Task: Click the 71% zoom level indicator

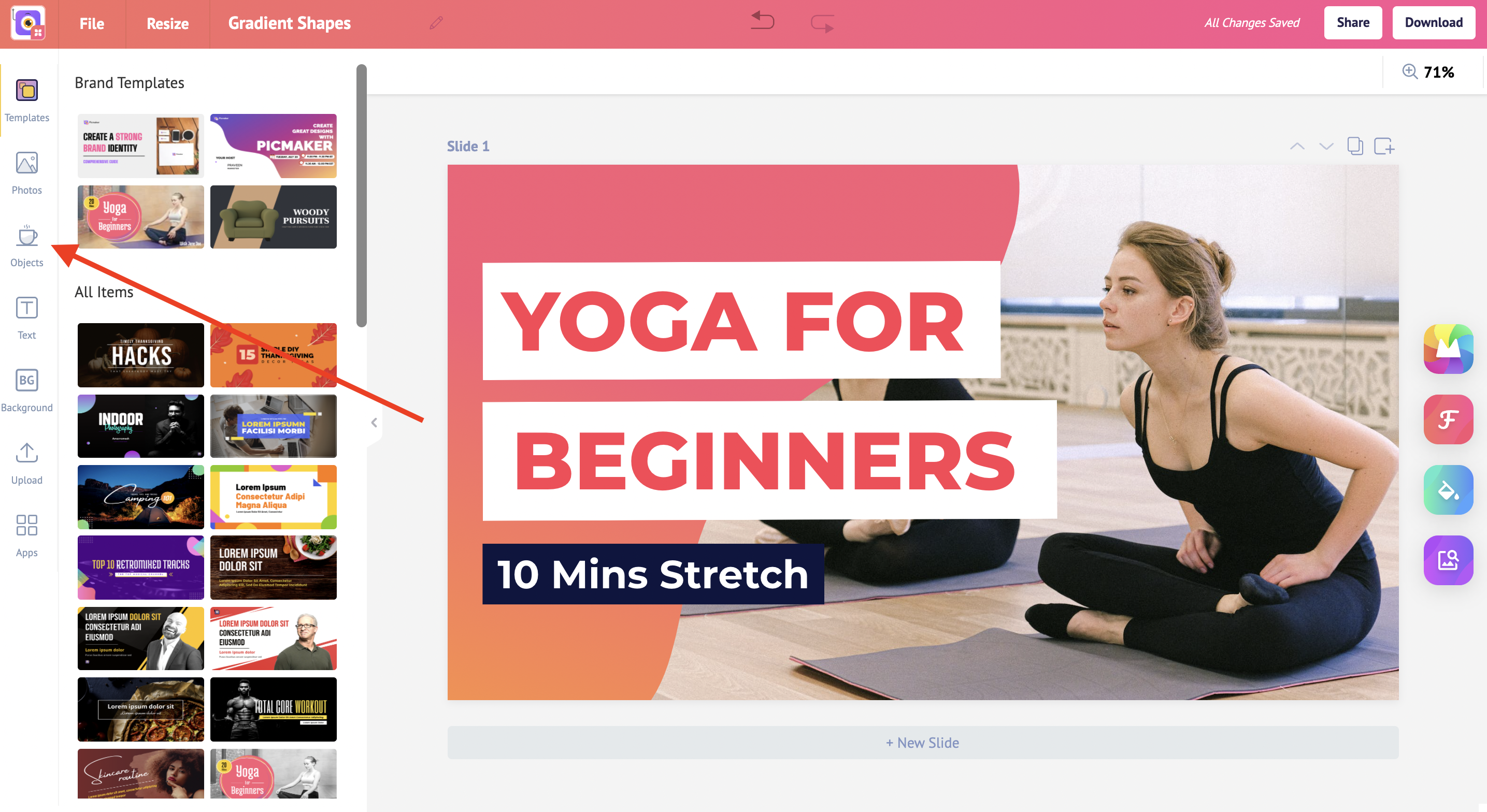Action: pos(1440,71)
